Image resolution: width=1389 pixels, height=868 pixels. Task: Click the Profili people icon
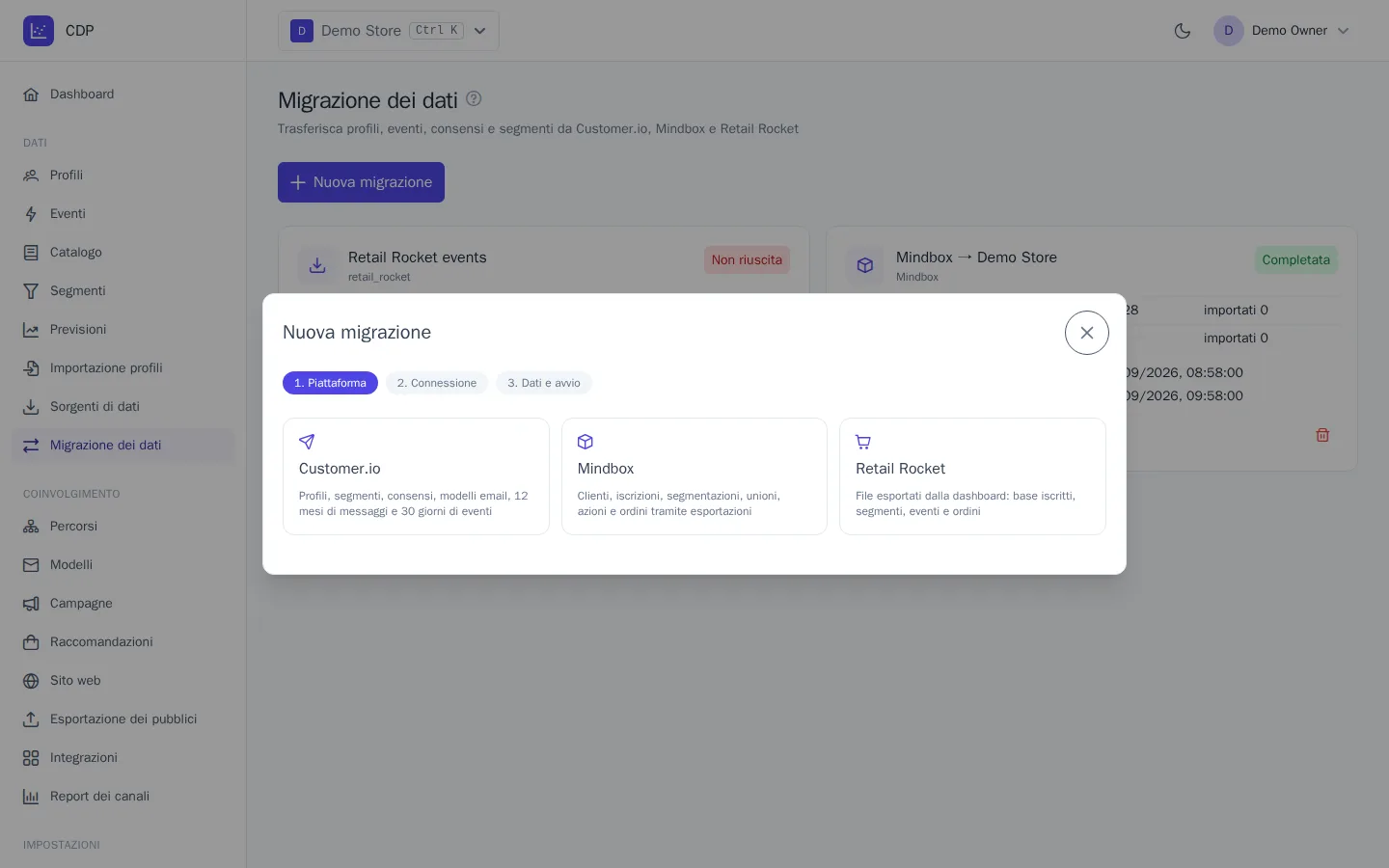31,176
